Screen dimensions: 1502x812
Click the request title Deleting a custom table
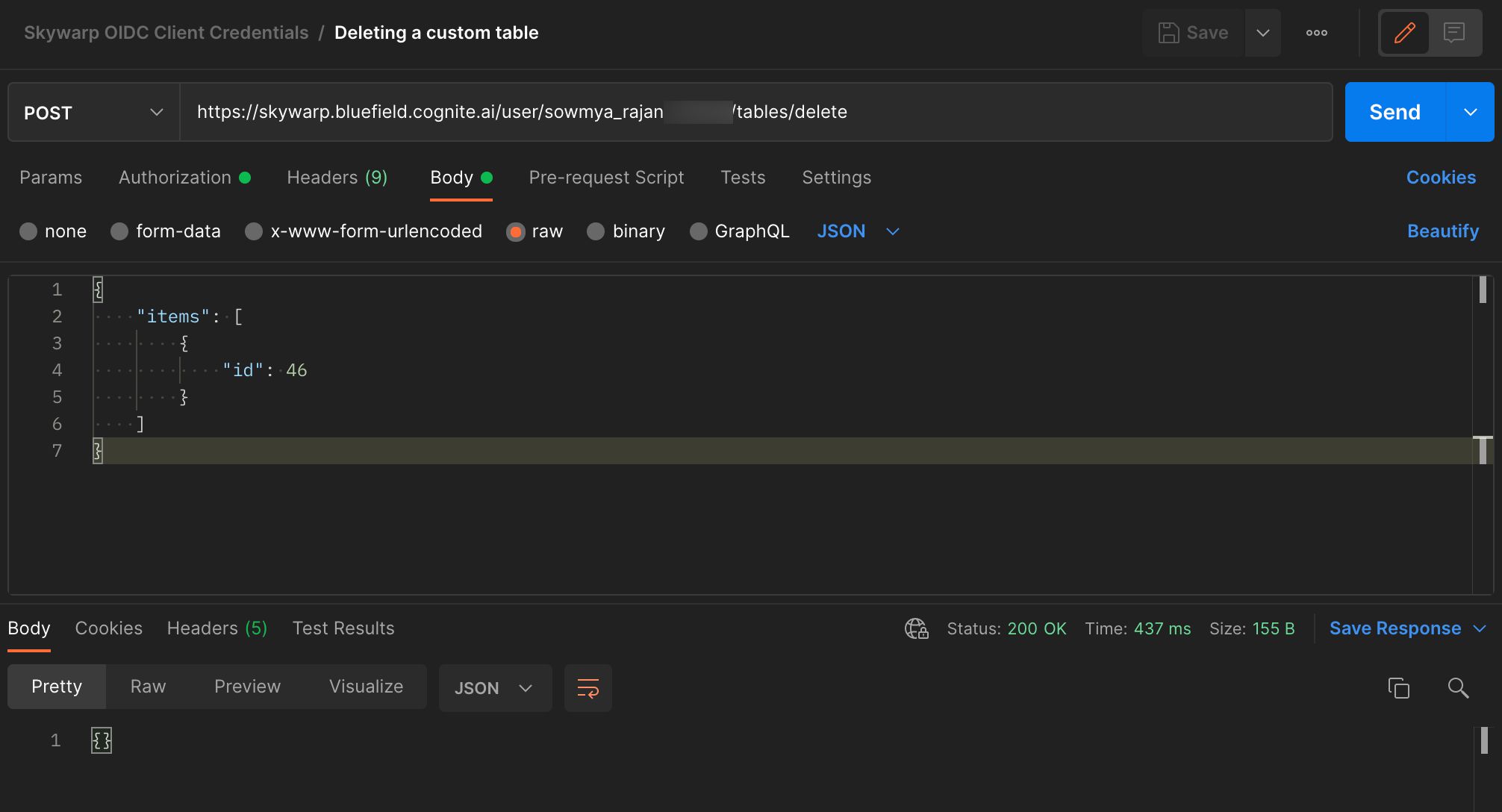click(436, 33)
